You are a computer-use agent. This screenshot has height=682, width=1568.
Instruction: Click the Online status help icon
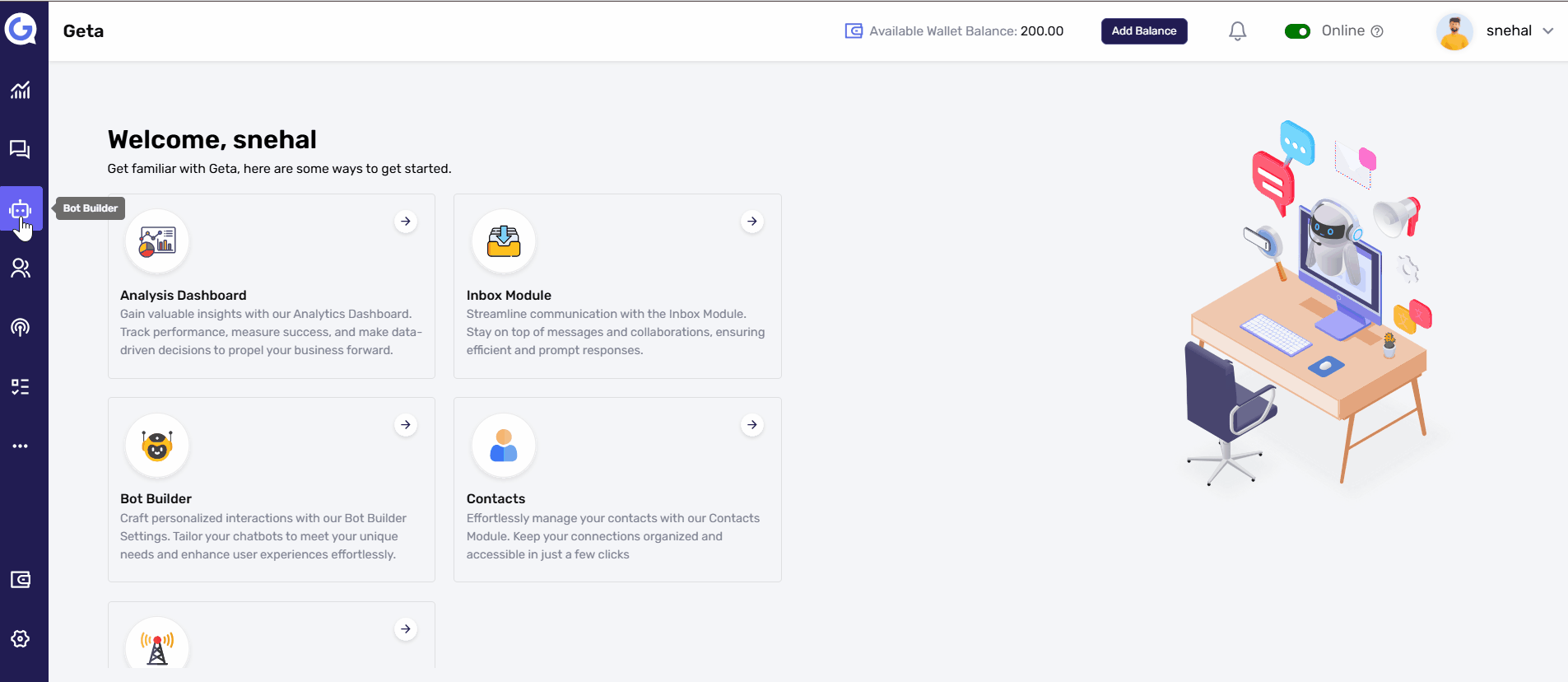pos(1377,31)
